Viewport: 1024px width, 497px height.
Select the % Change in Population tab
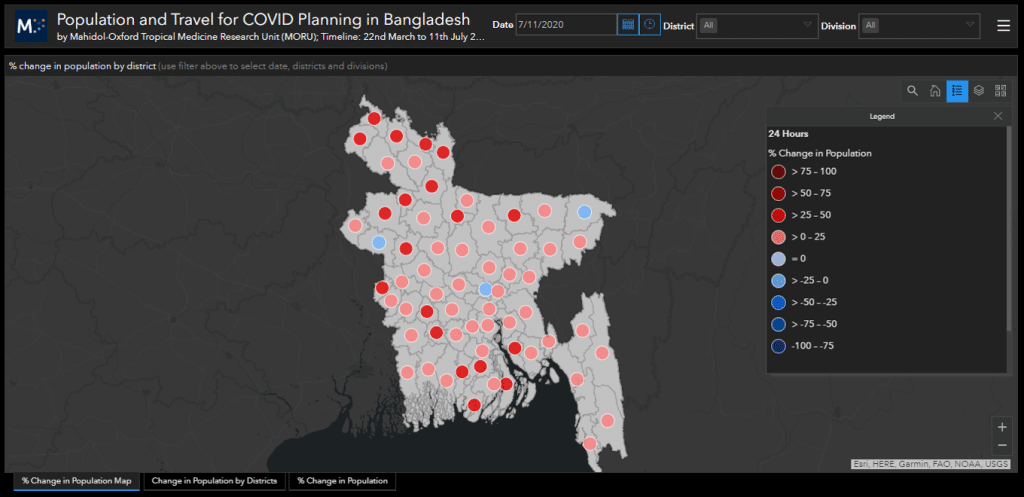point(343,481)
